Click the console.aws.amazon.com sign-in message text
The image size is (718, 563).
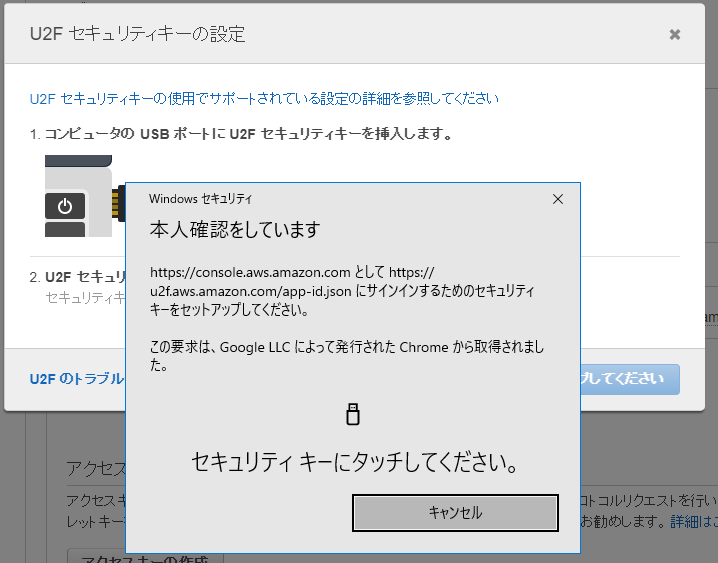pos(342,291)
